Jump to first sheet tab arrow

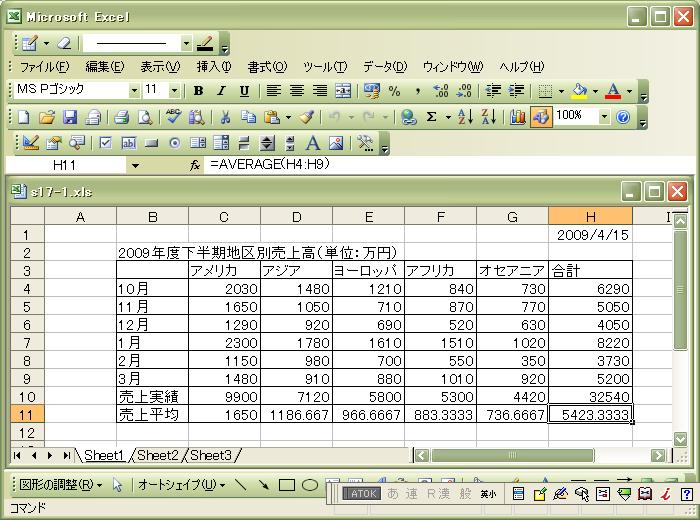click(17, 455)
